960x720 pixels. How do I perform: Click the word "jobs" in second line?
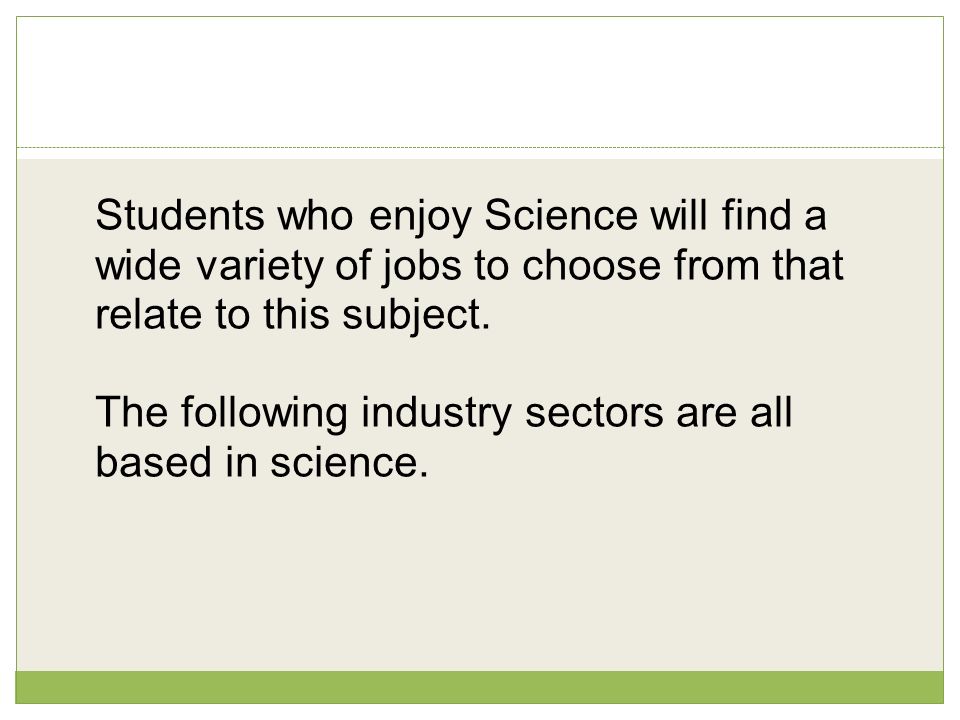tap(422, 268)
